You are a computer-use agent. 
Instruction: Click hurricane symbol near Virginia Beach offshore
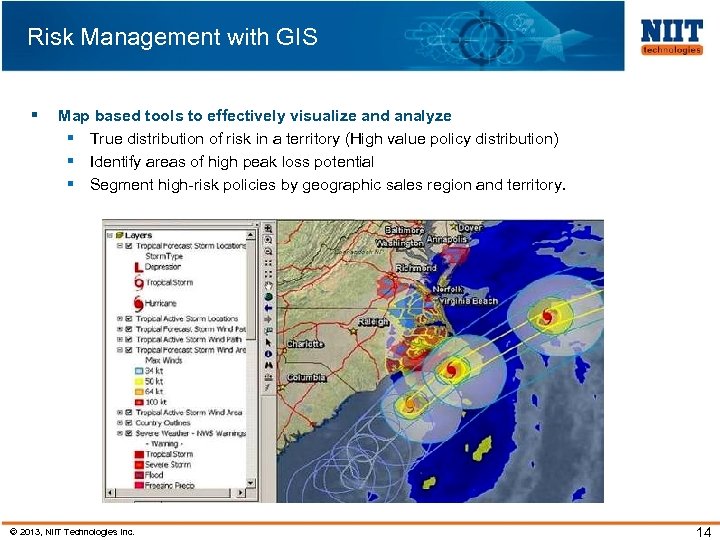pos(546,316)
